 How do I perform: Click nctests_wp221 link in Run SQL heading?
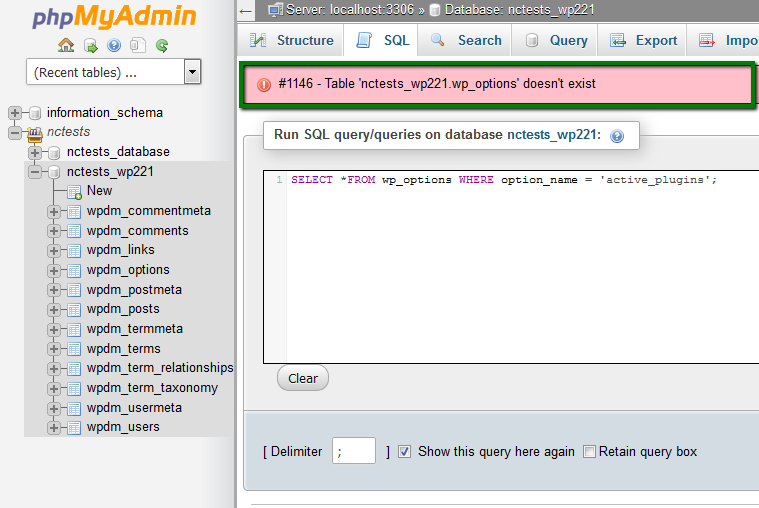(x=551, y=135)
